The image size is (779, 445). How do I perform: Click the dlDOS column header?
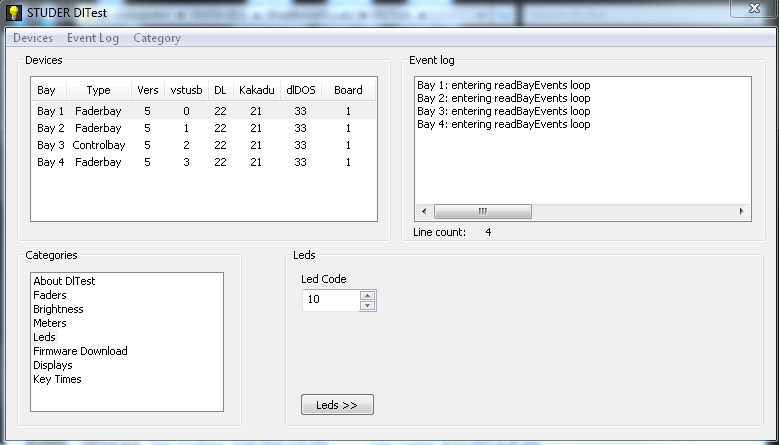[301, 90]
